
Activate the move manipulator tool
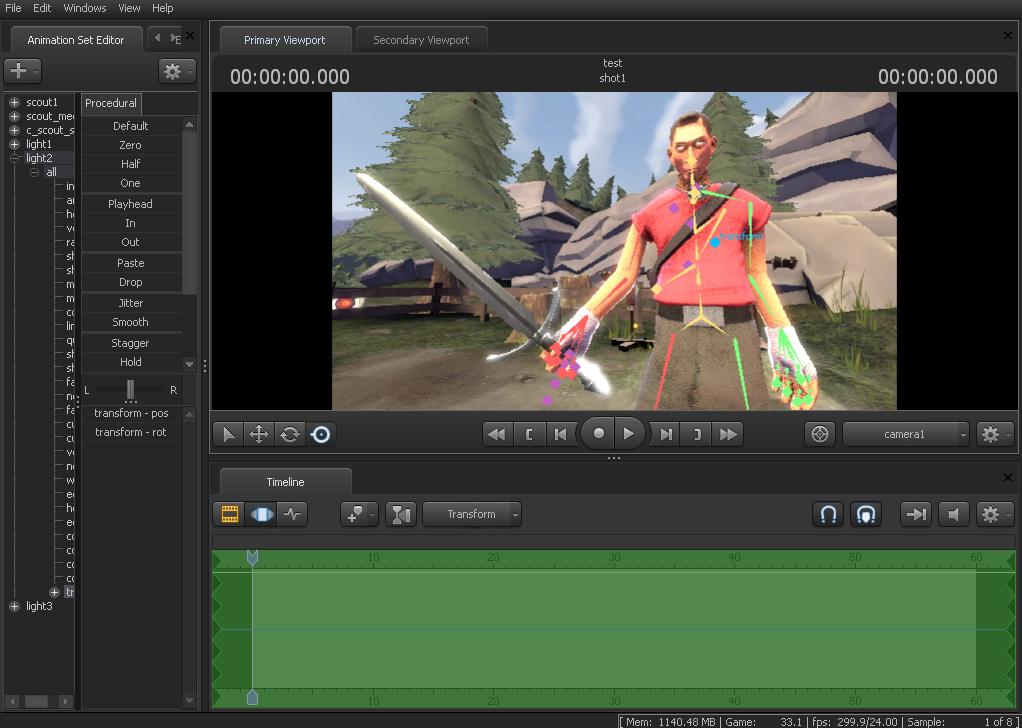[x=258, y=434]
